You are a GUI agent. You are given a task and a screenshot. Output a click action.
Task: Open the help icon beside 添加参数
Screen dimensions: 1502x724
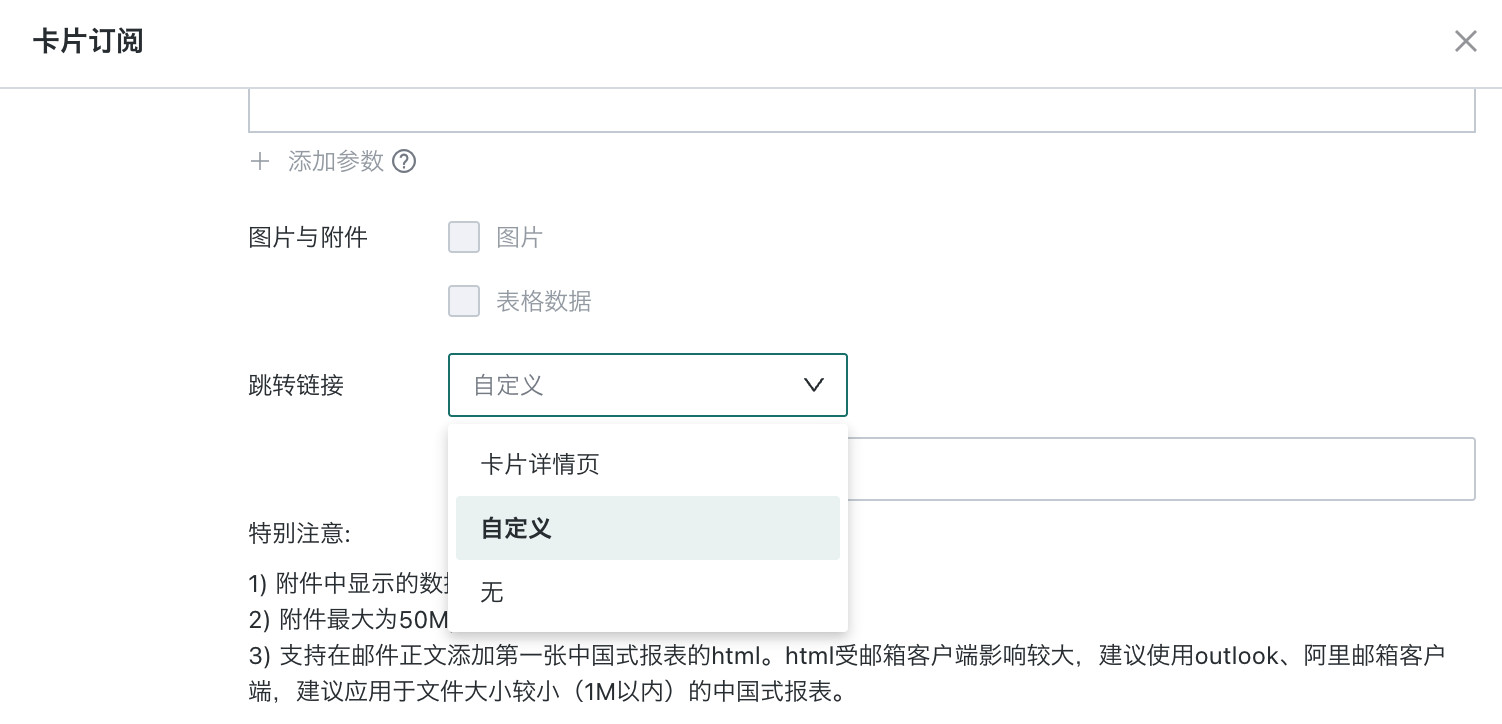pyautogui.click(x=404, y=161)
